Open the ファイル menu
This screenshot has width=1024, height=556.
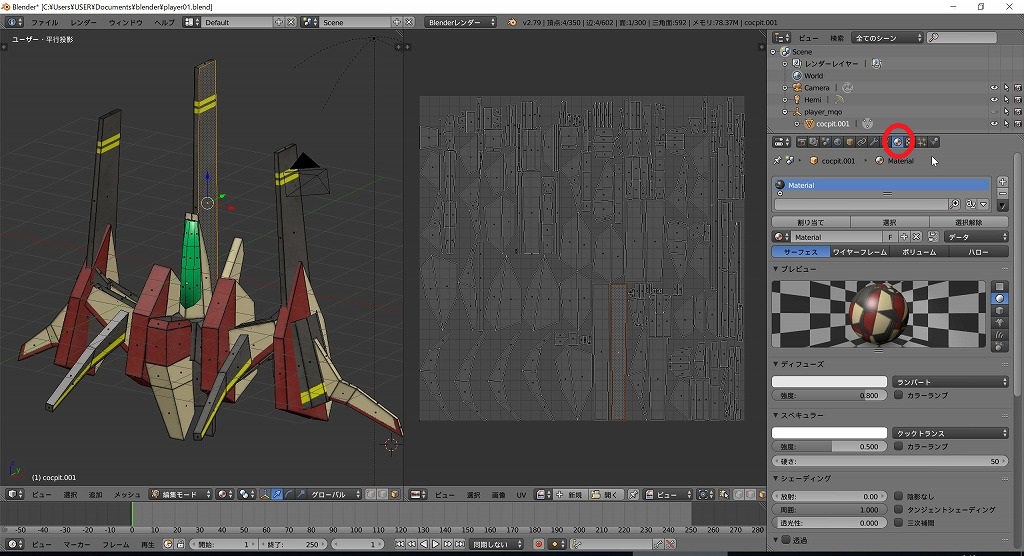click(x=44, y=22)
